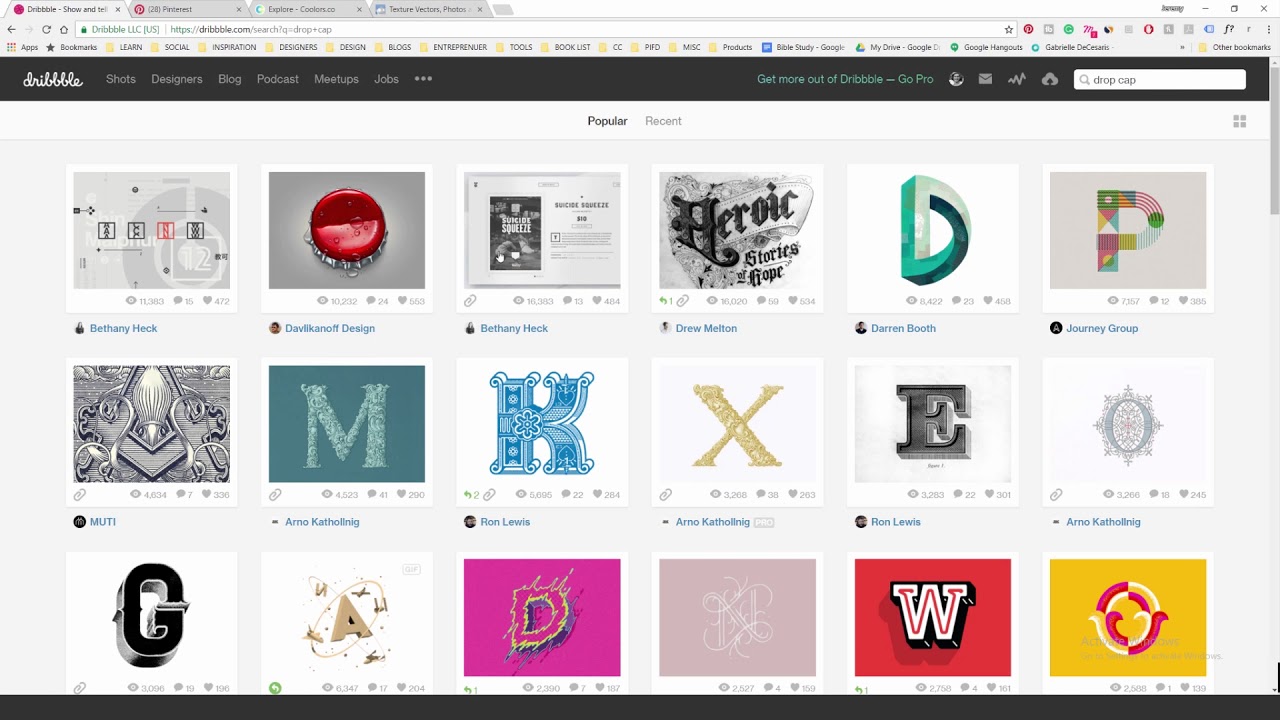This screenshot has height=720, width=1280.
Task: Open MUTI designer profile
Action: [x=103, y=522]
